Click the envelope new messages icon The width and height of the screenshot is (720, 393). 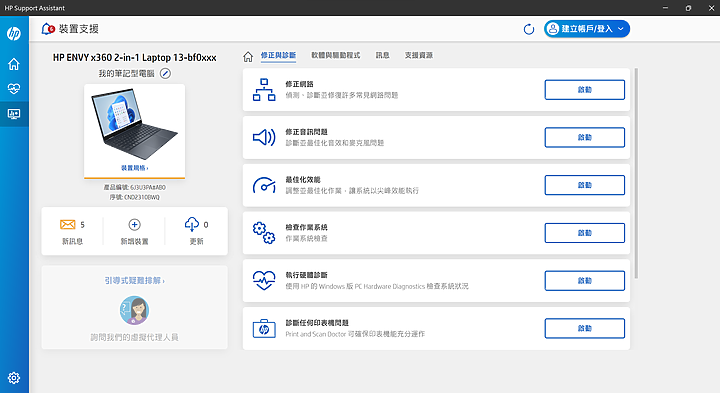(68, 225)
